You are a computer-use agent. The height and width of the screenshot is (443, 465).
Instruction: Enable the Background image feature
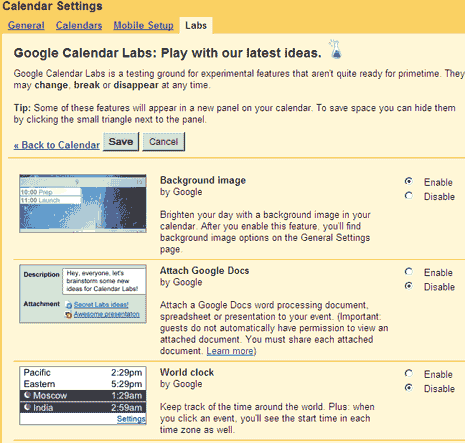tap(409, 181)
